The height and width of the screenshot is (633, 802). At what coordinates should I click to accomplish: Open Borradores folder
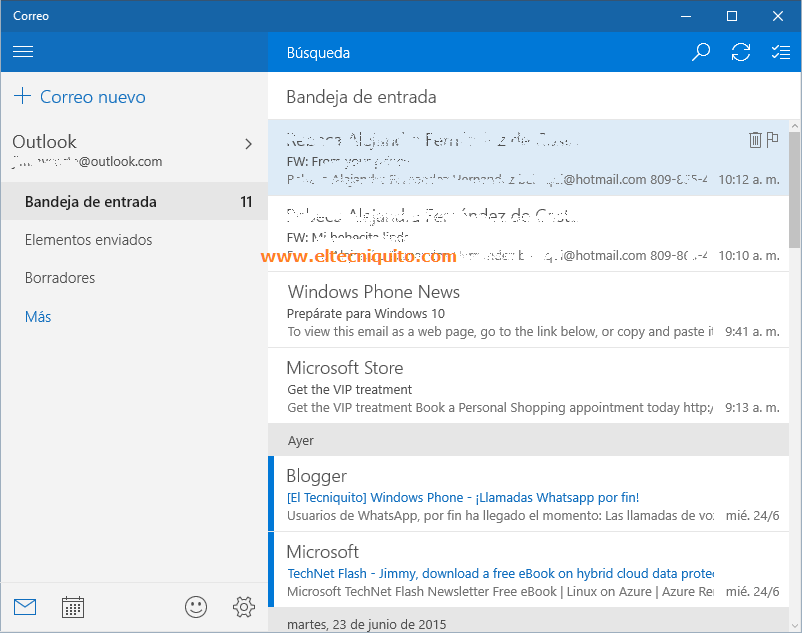pos(134,278)
